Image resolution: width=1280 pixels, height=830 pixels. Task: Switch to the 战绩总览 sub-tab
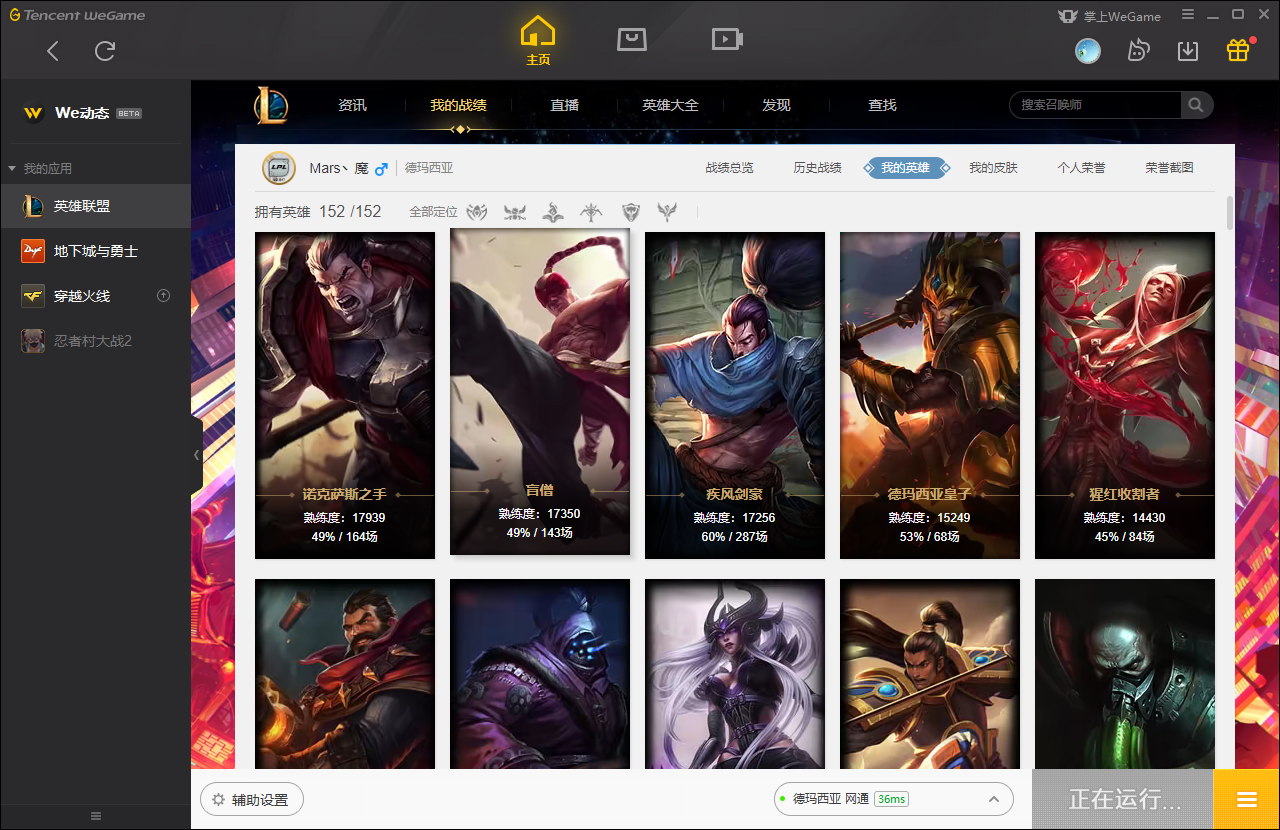click(729, 168)
